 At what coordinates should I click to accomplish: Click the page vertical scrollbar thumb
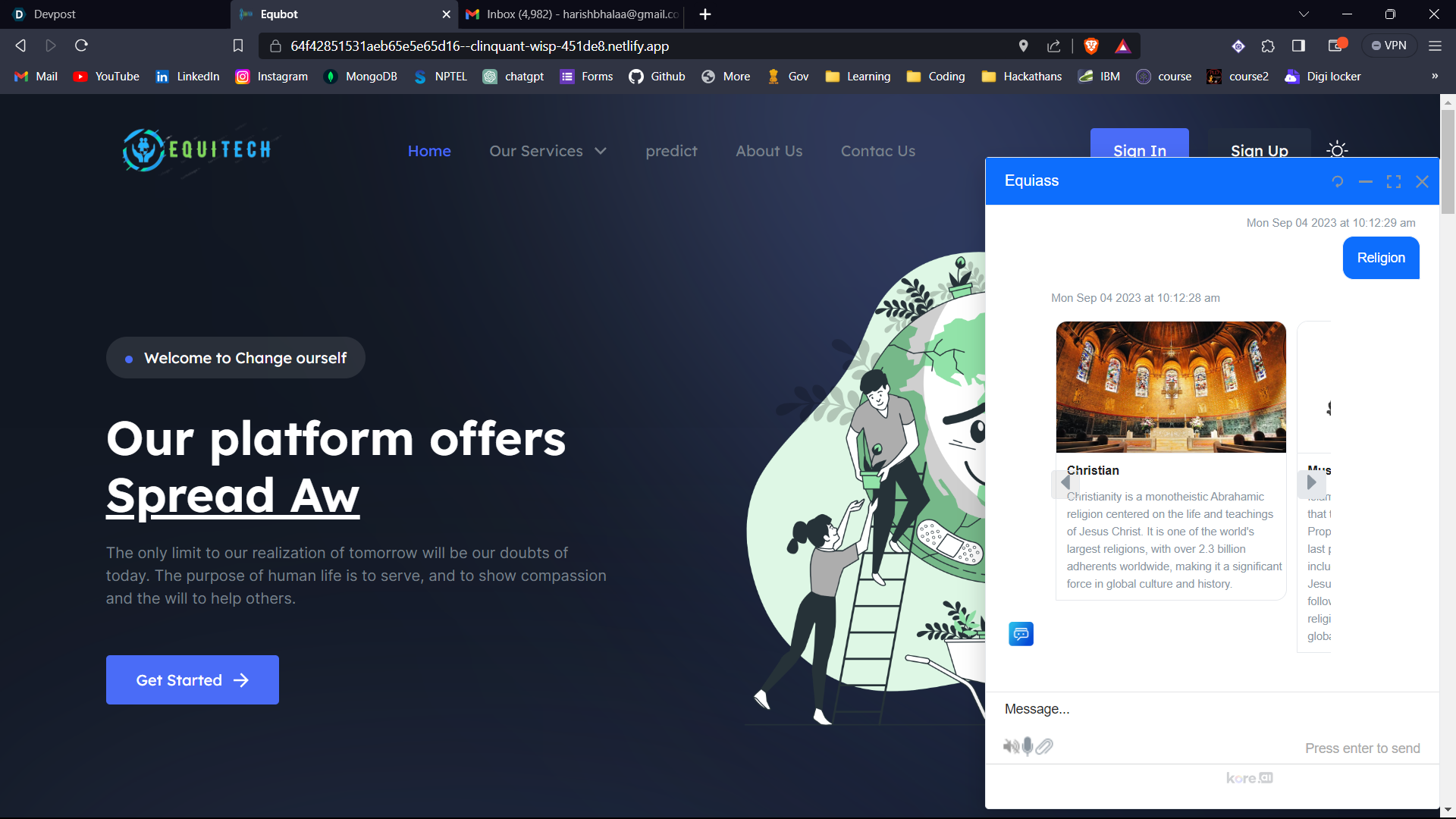(x=1448, y=162)
